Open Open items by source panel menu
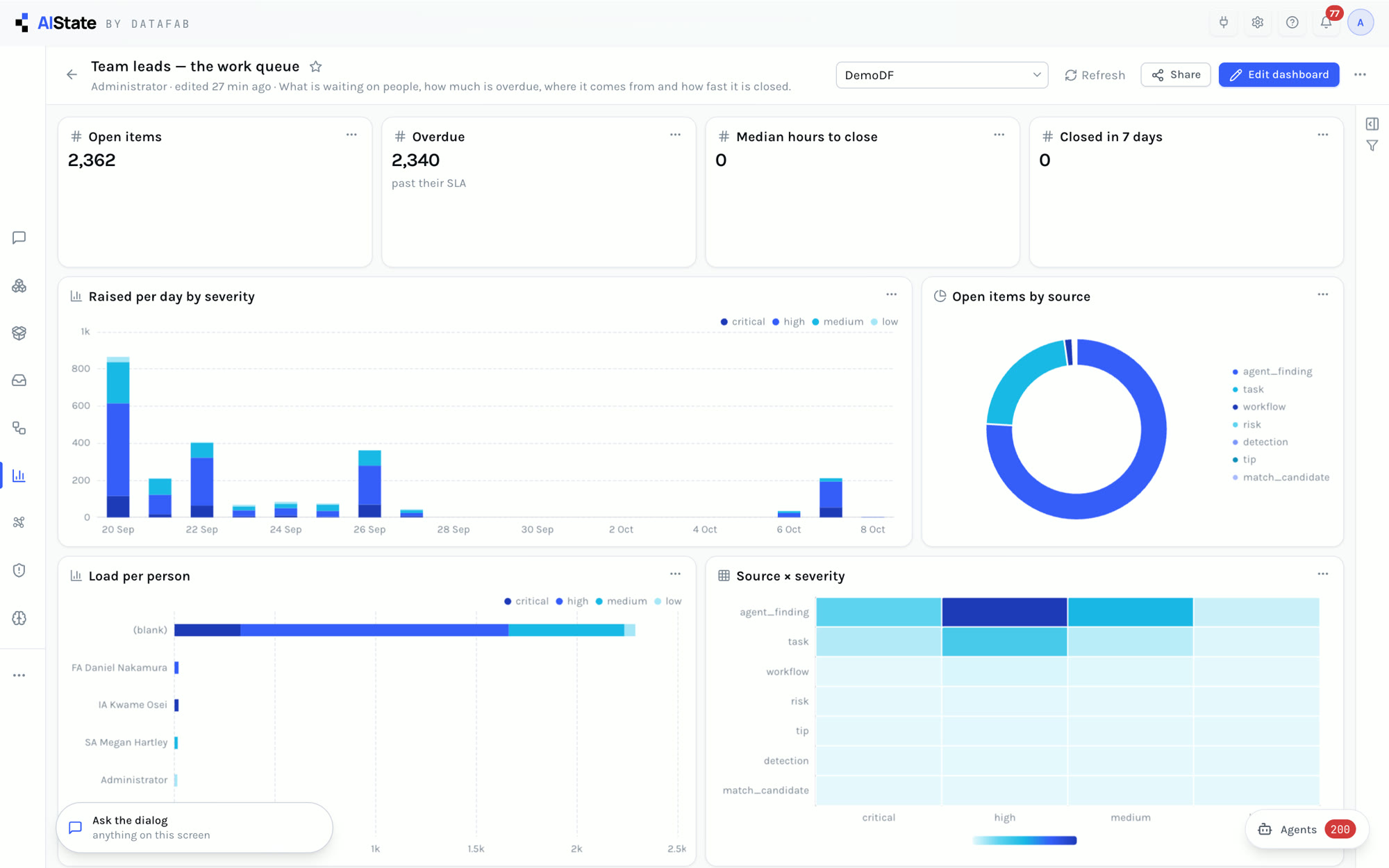Viewport: 1389px width, 868px height. coord(1322,294)
